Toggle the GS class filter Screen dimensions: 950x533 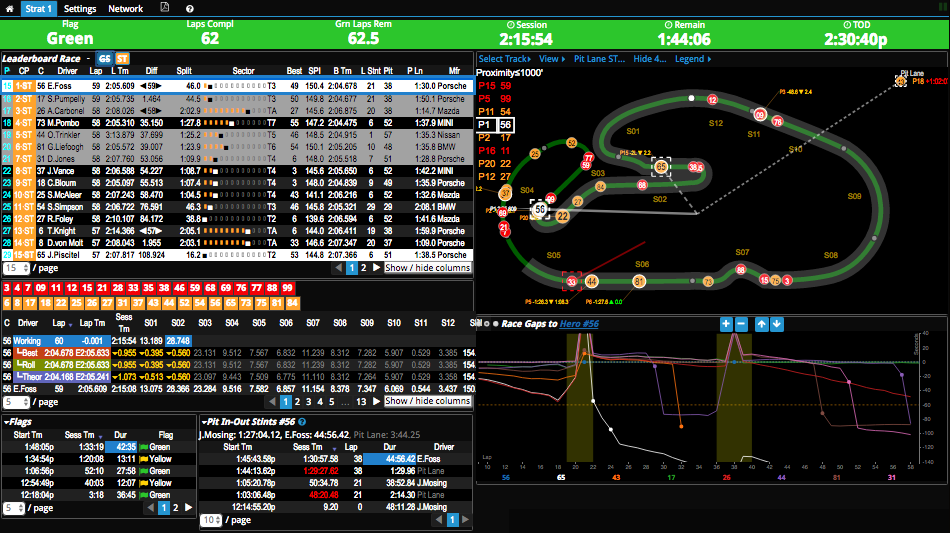tap(103, 59)
